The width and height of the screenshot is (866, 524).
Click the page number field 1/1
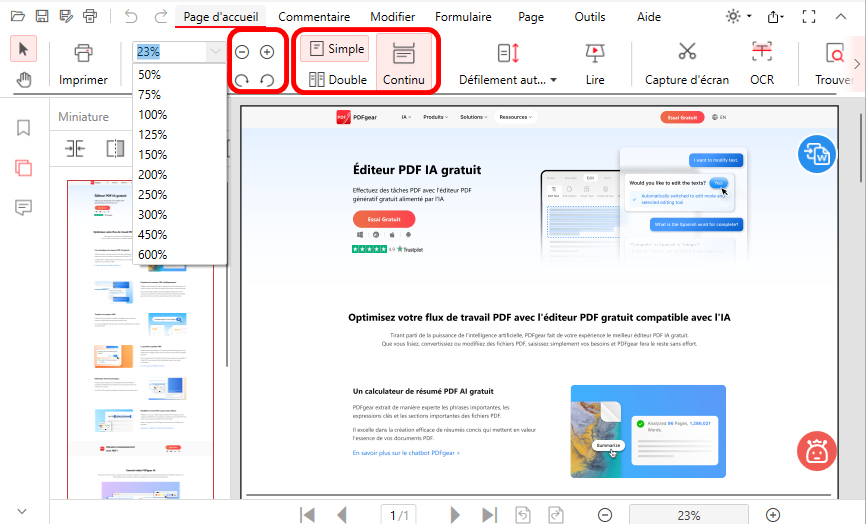399,515
